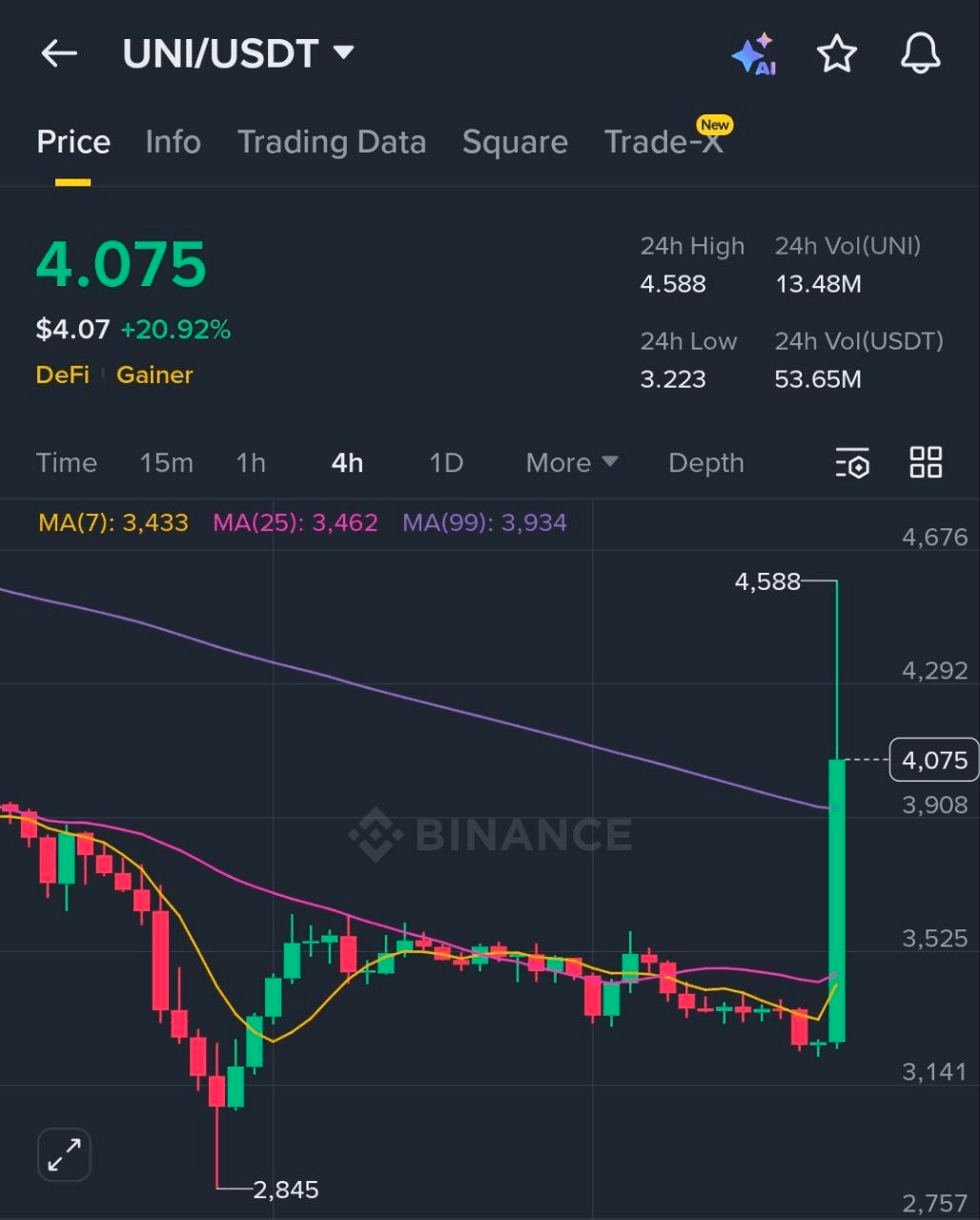The image size is (980, 1220).
Task: Switch to the 1D timeframe
Action: pyautogui.click(x=445, y=463)
